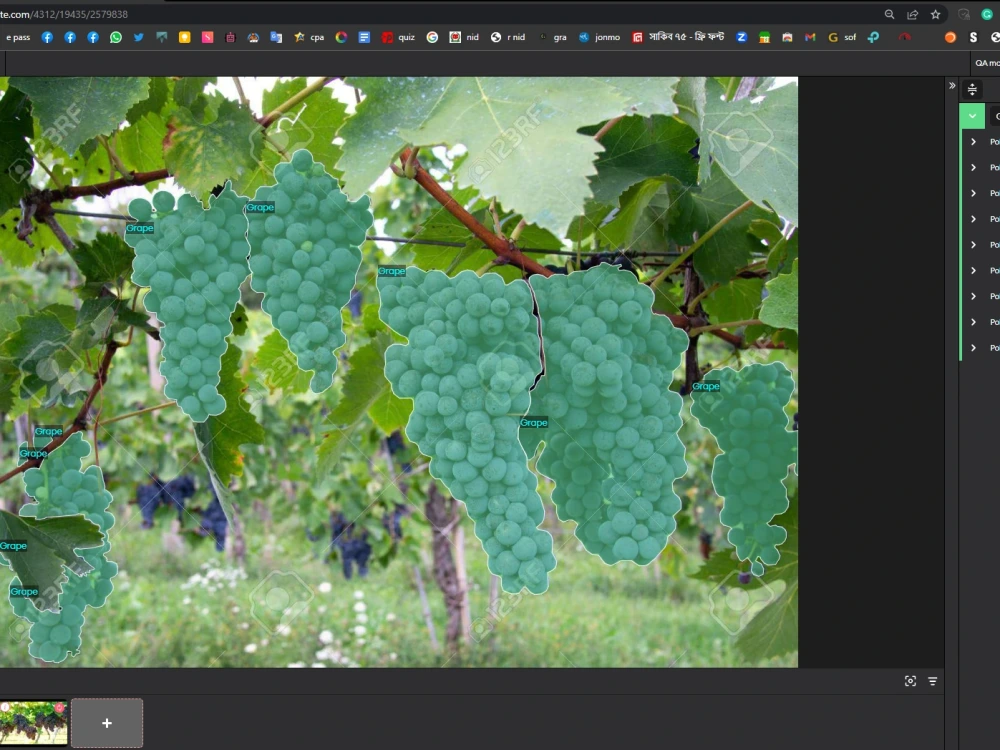Select the Grape label at canvas top-left cluster
Image resolution: width=1000 pixels, height=750 pixels.
point(140,228)
